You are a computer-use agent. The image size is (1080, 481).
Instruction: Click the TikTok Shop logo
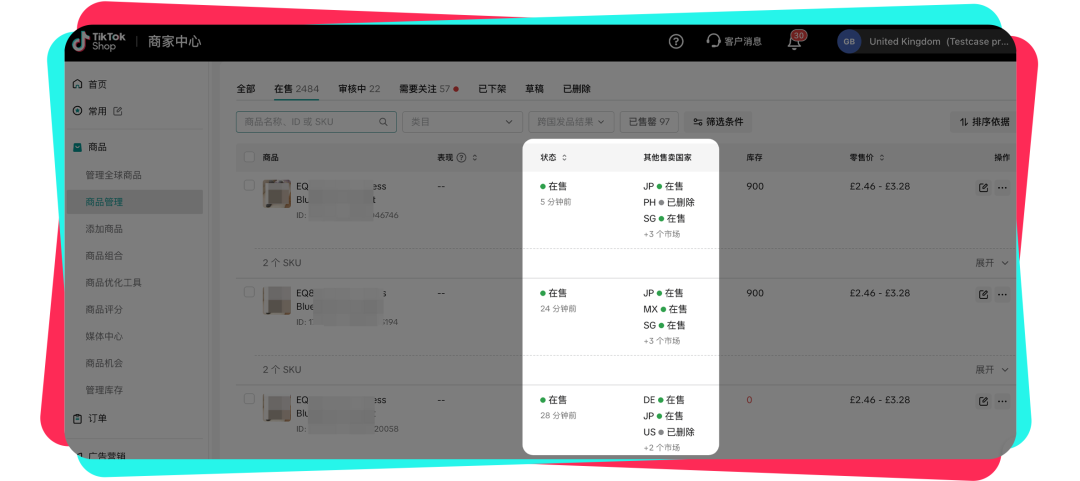pyautogui.click(x=98, y=41)
